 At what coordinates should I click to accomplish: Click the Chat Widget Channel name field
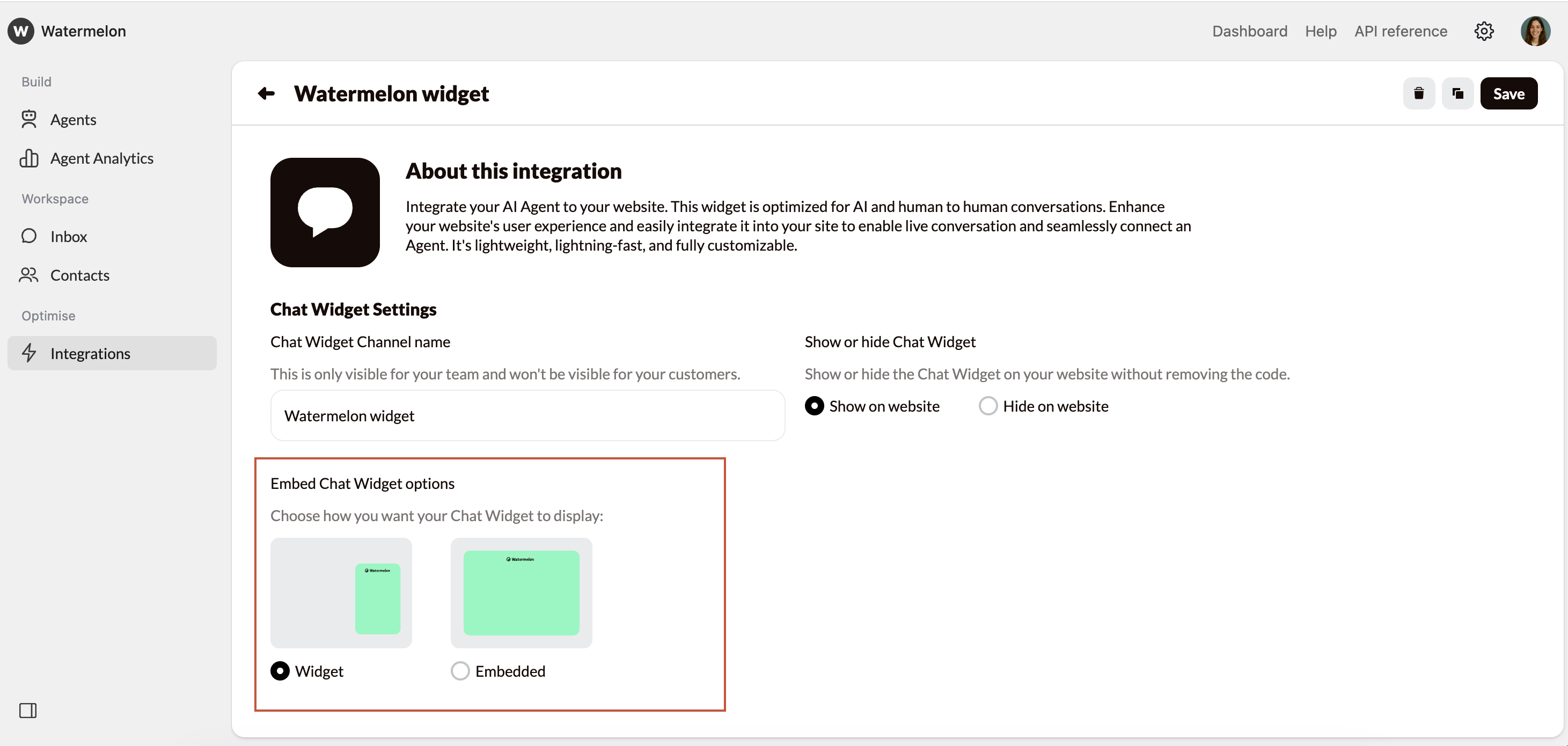[527, 415]
